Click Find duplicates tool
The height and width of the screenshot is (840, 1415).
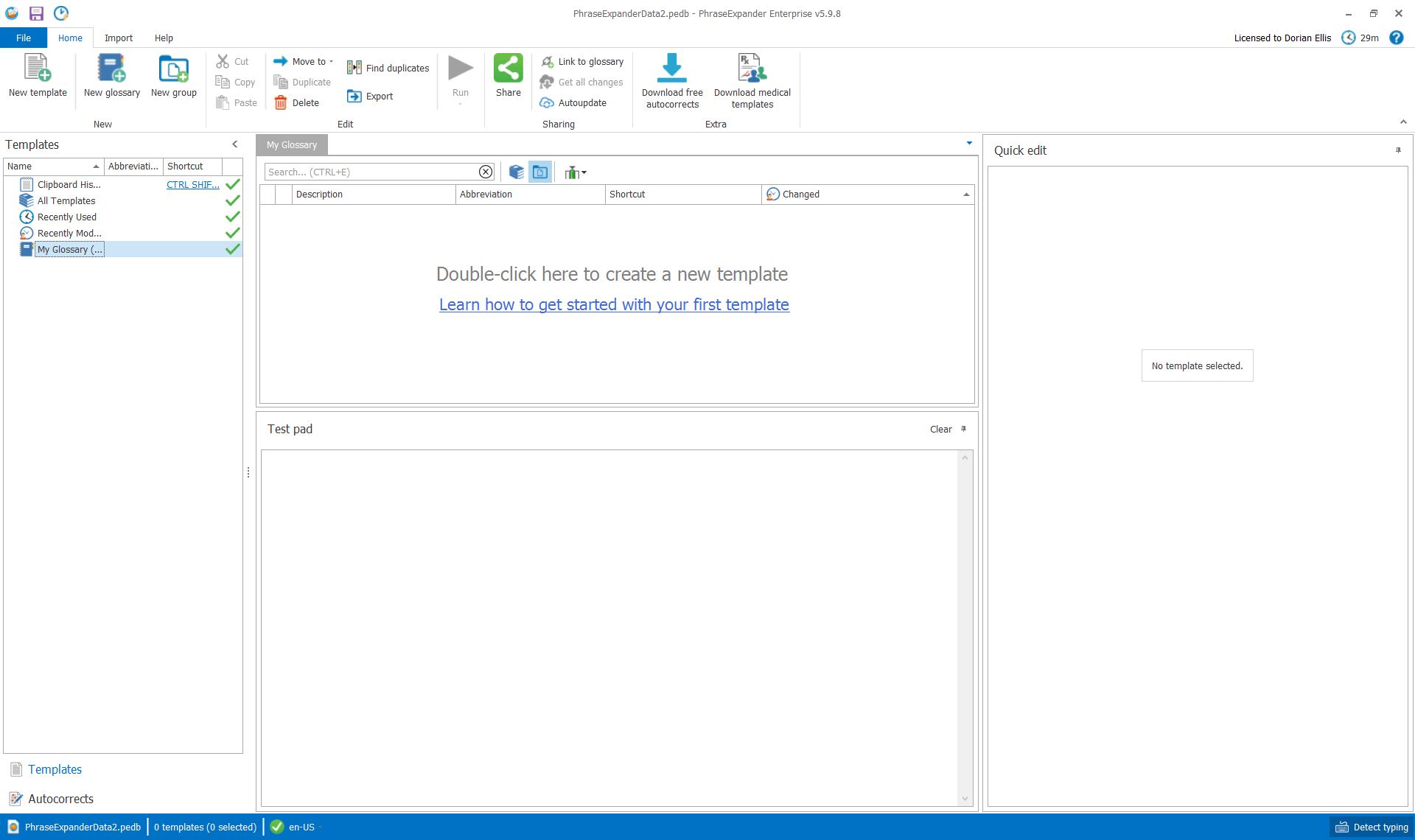point(388,68)
